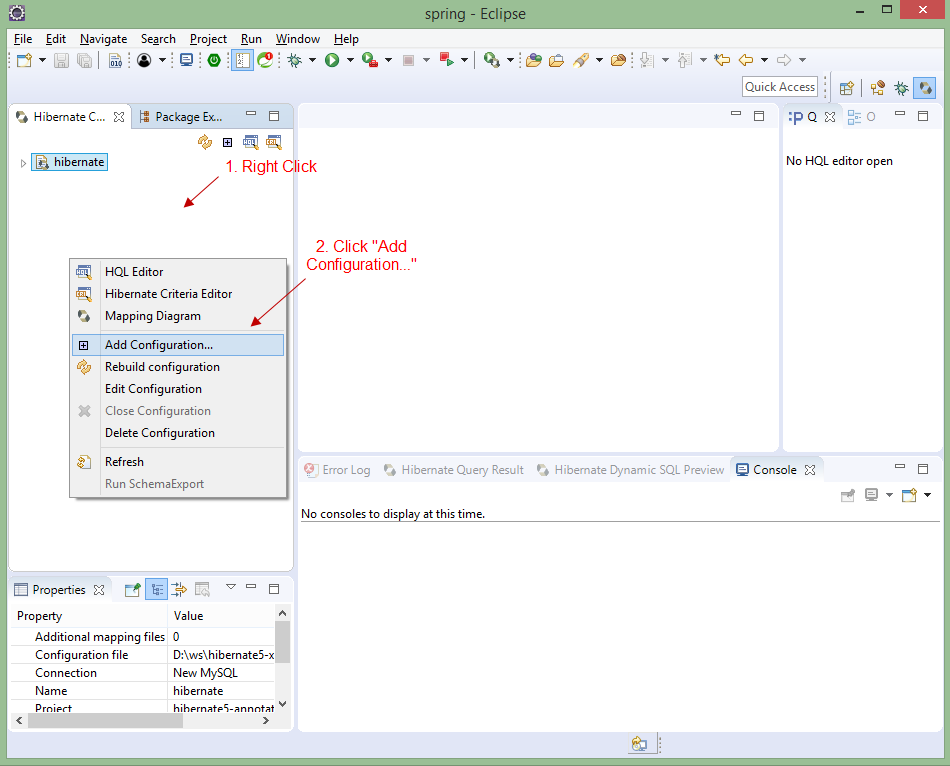Click Add Configuration plus icon in view toolbar
950x766 pixels.
click(227, 142)
